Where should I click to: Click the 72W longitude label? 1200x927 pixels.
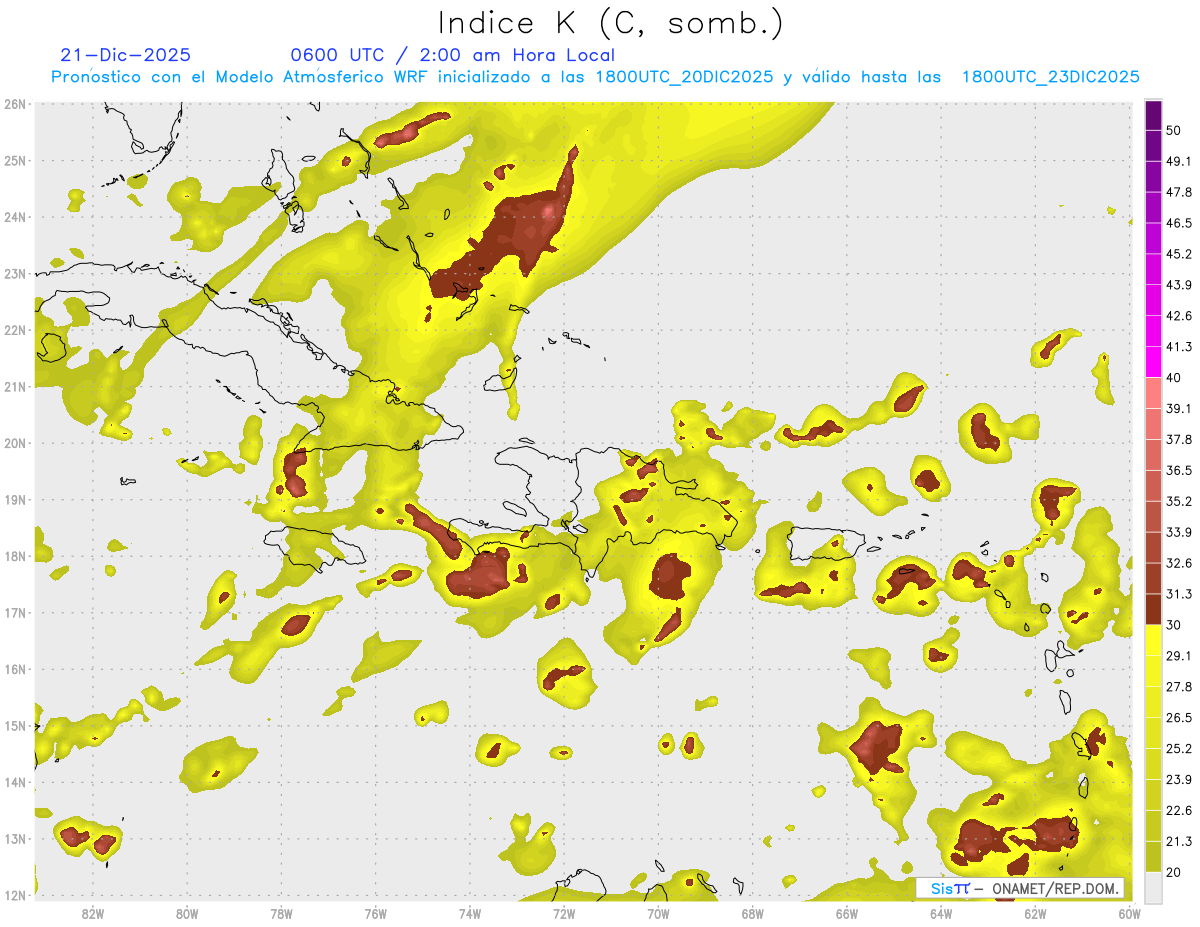[x=564, y=914]
